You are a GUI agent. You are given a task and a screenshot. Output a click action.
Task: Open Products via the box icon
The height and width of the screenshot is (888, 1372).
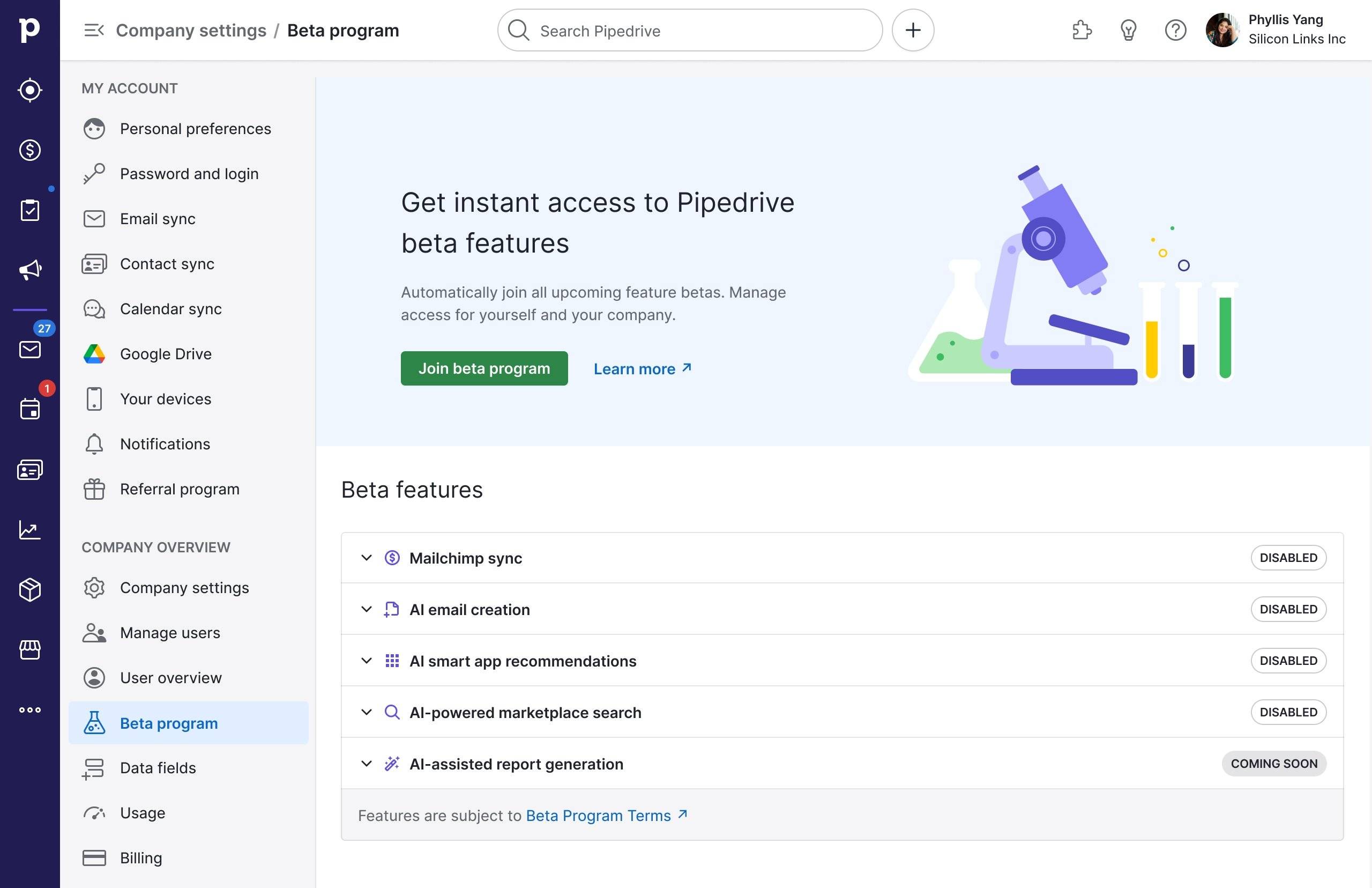[x=30, y=589]
